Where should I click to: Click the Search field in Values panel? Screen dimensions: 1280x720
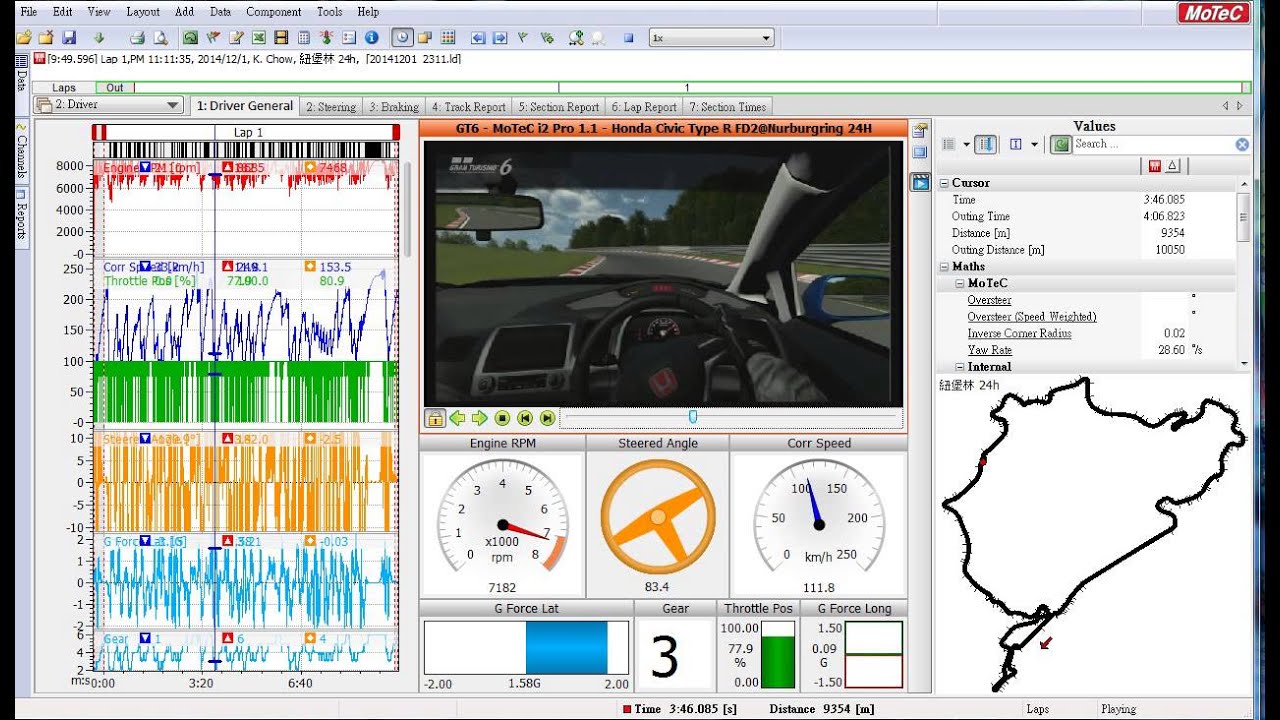pyautogui.click(x=1153, y=144)
